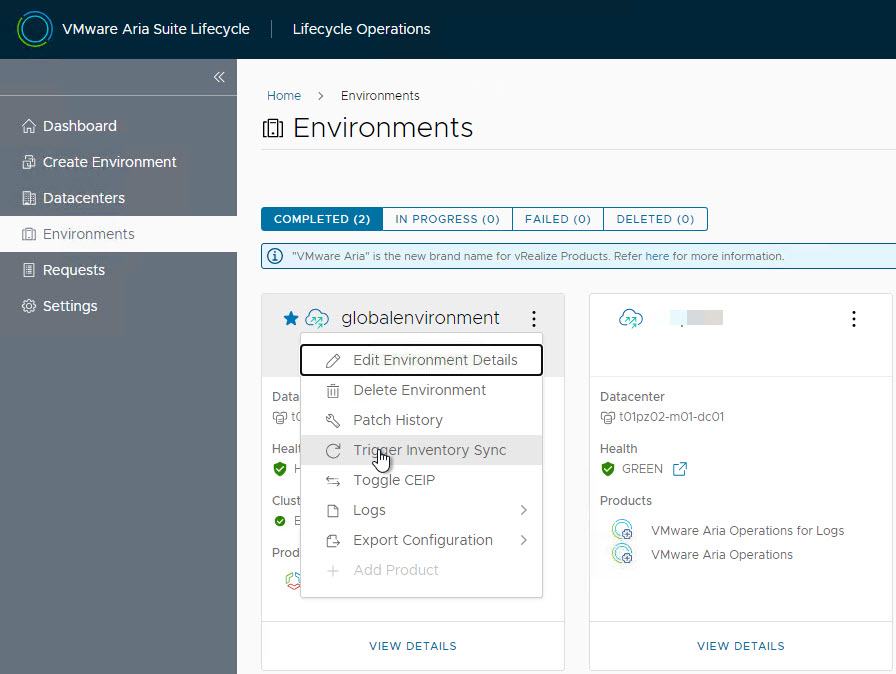Click VIEW DETAILS on the second environment card

coord(740,646)
